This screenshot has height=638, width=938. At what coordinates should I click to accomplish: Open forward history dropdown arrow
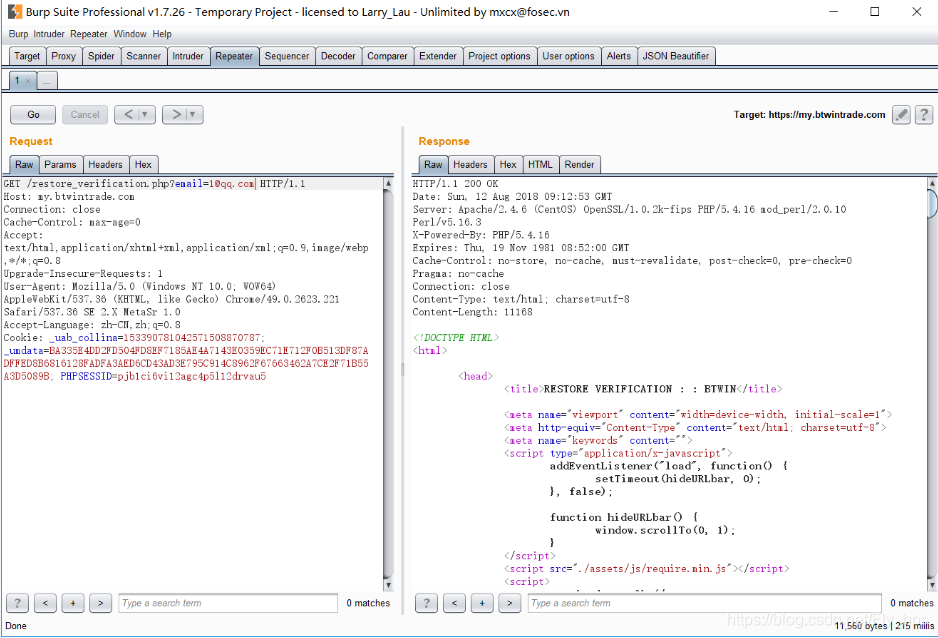tap(193, 114)
